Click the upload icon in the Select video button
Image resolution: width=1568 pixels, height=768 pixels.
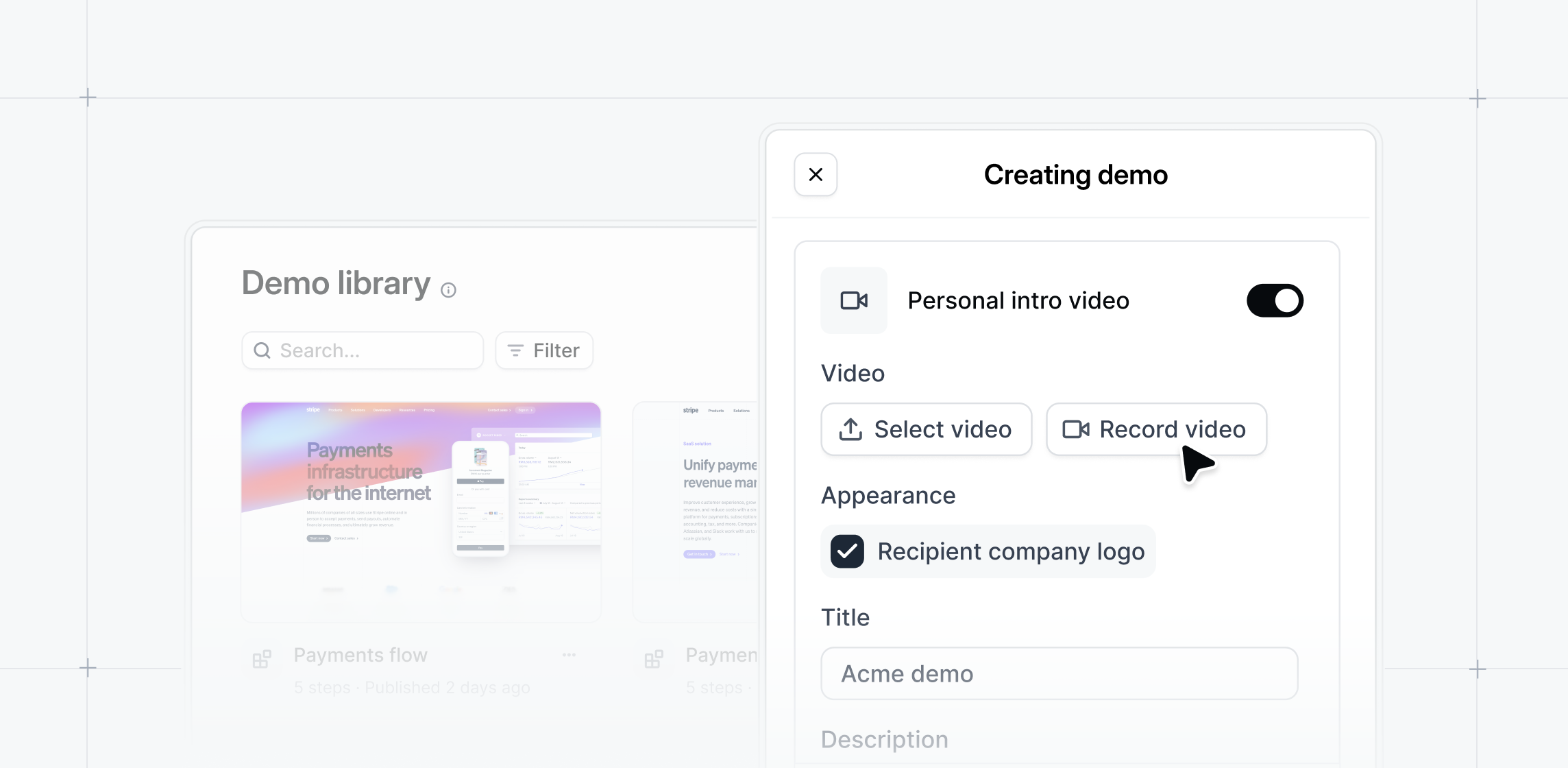[850, 429]
